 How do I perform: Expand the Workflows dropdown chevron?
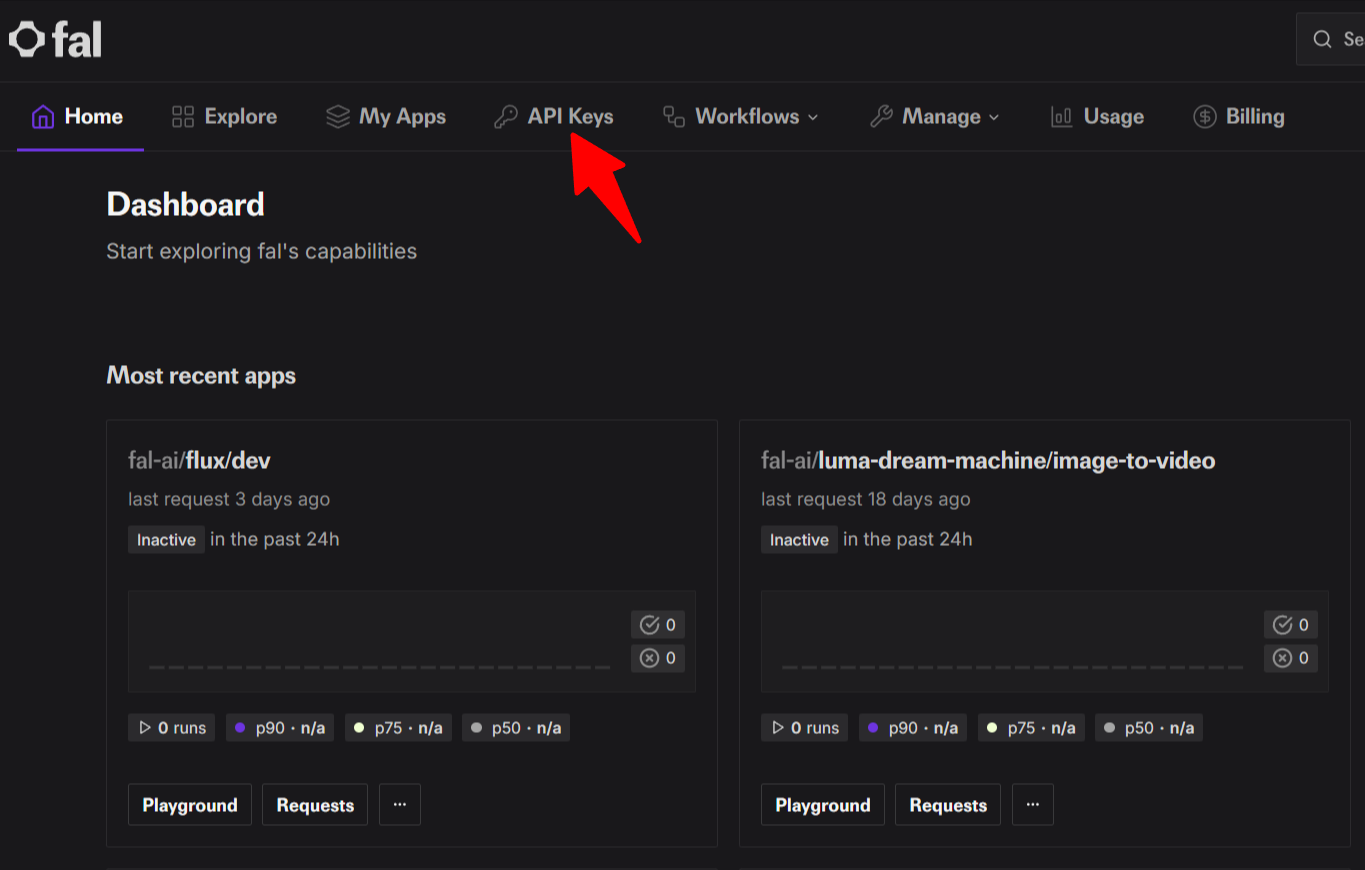(813, 118)
